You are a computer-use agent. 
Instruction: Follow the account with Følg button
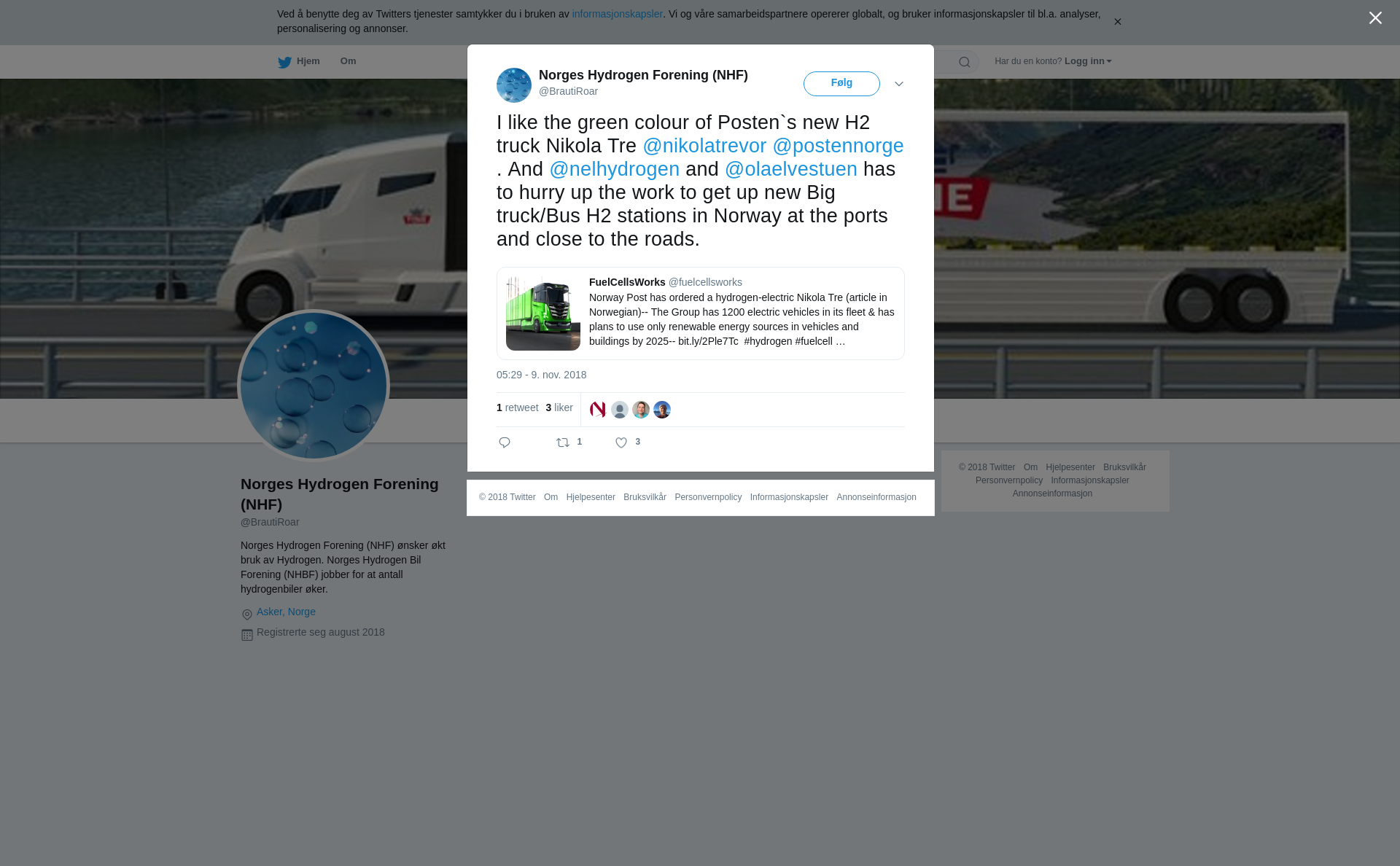tap(841, 83)
